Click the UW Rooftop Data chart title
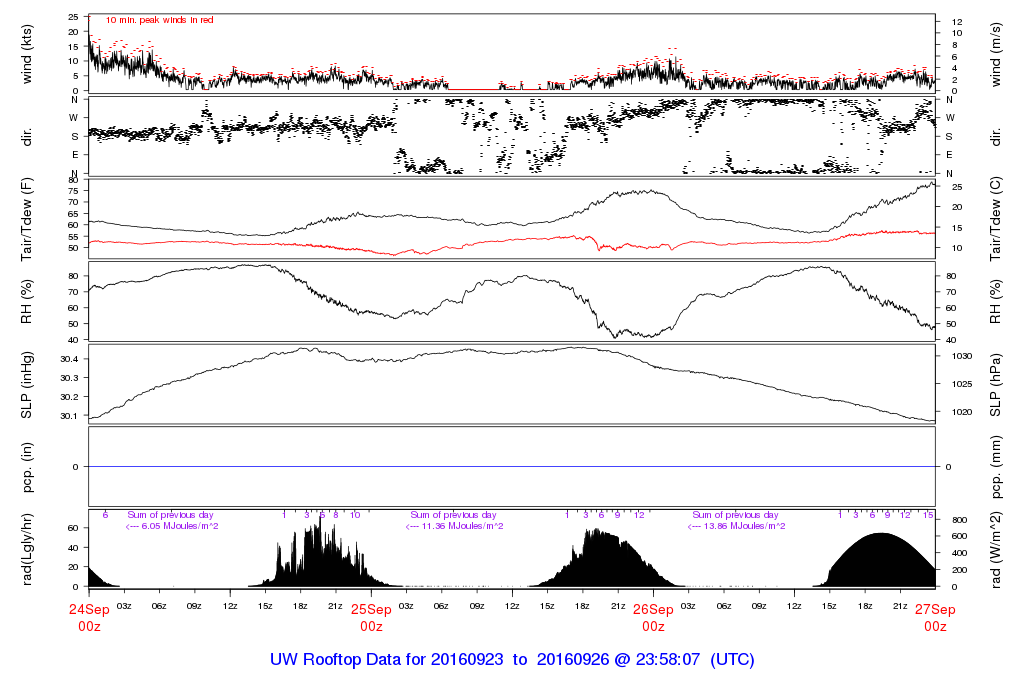 tap(512, 660)
